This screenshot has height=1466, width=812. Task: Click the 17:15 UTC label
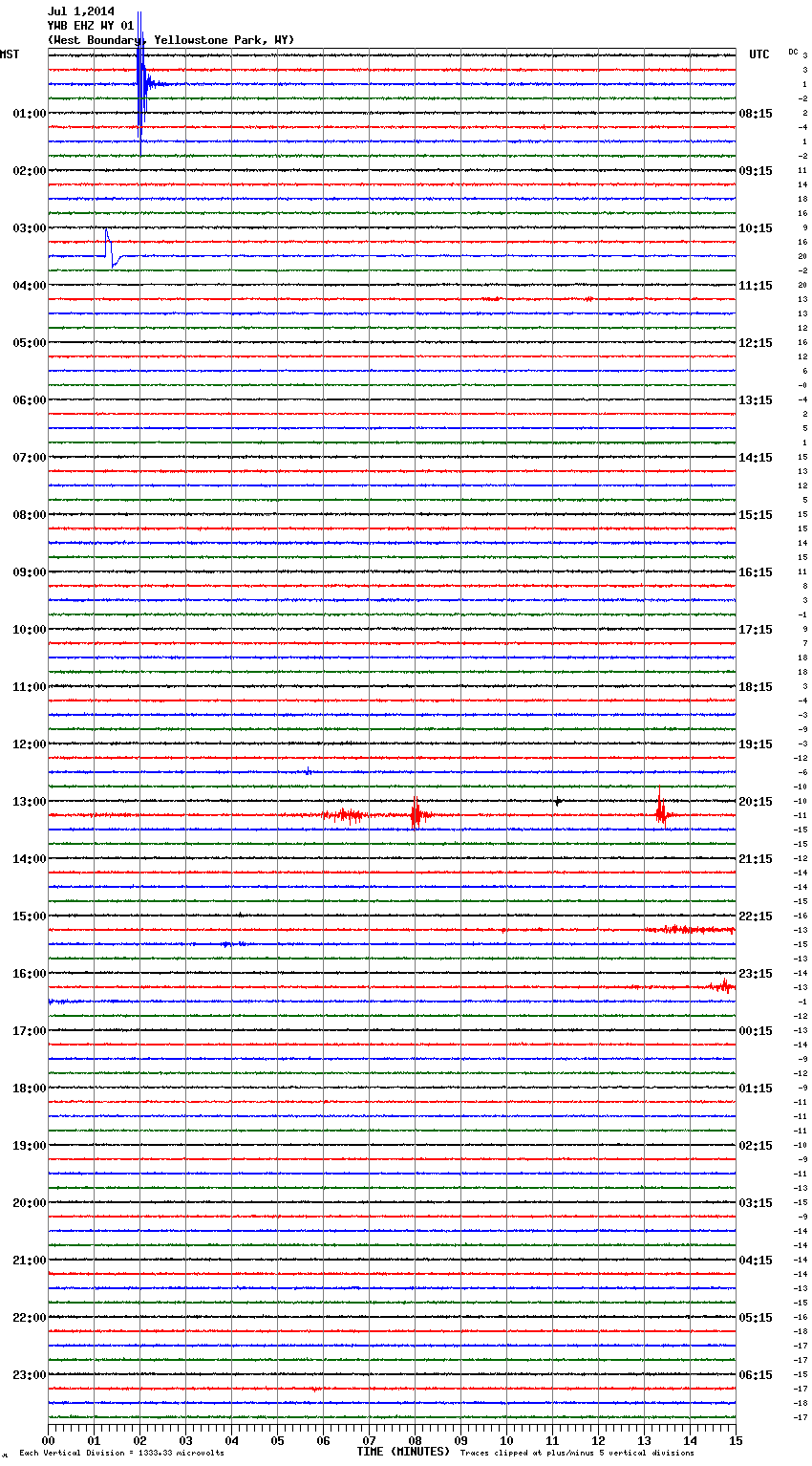point(756,629)
